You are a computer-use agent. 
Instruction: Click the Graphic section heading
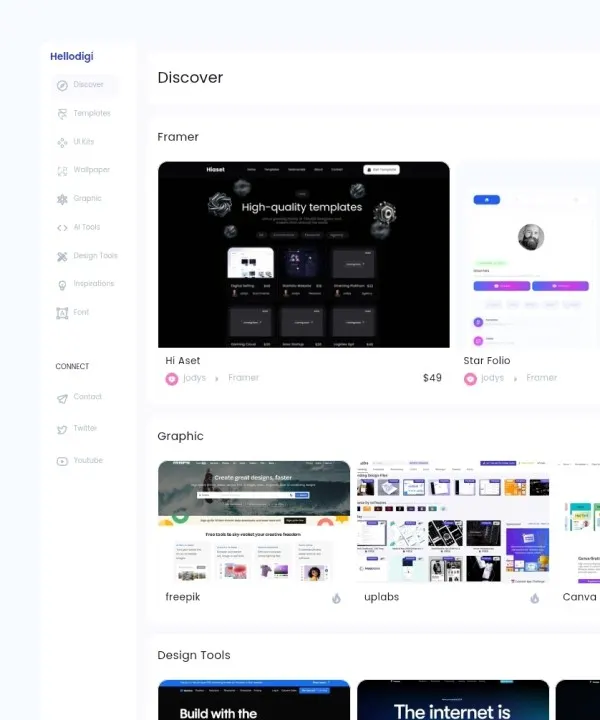180,436
